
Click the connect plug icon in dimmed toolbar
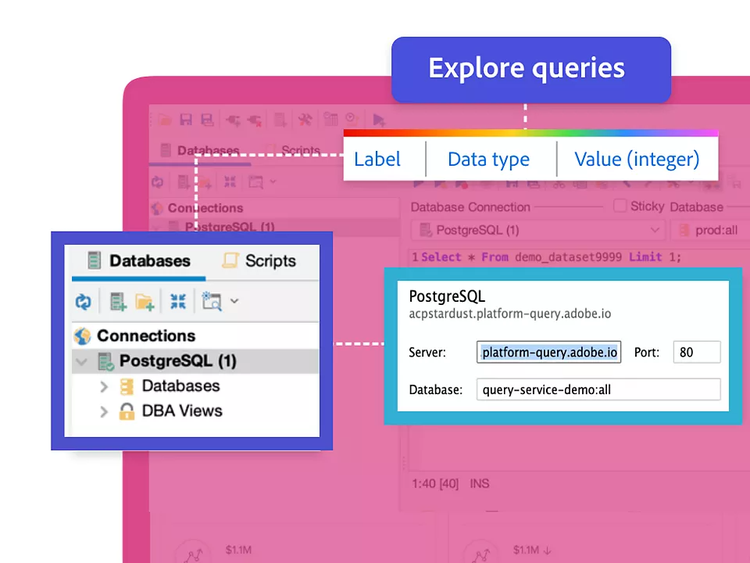233,120
